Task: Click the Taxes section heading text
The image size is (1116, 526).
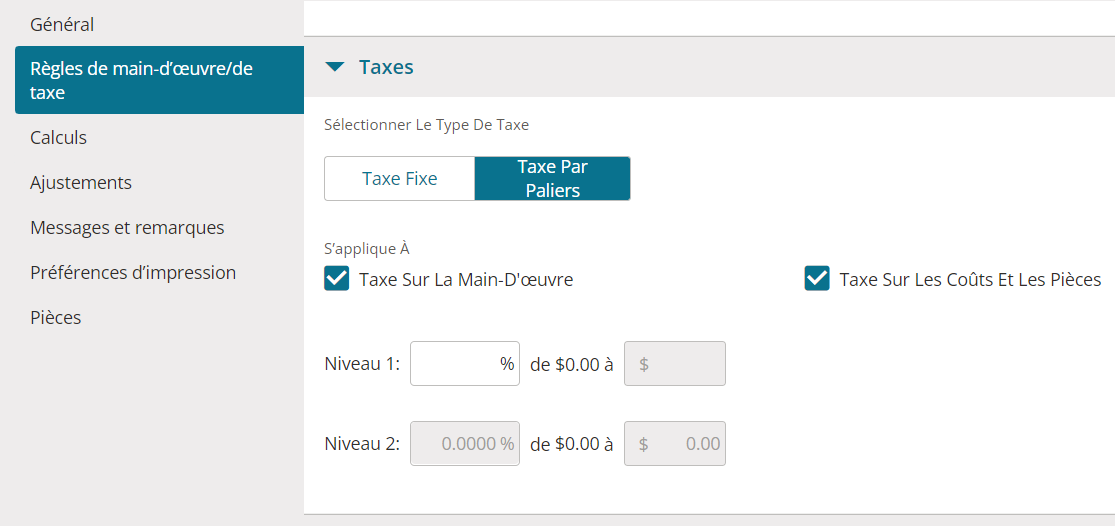Action: tap(386, 67)
